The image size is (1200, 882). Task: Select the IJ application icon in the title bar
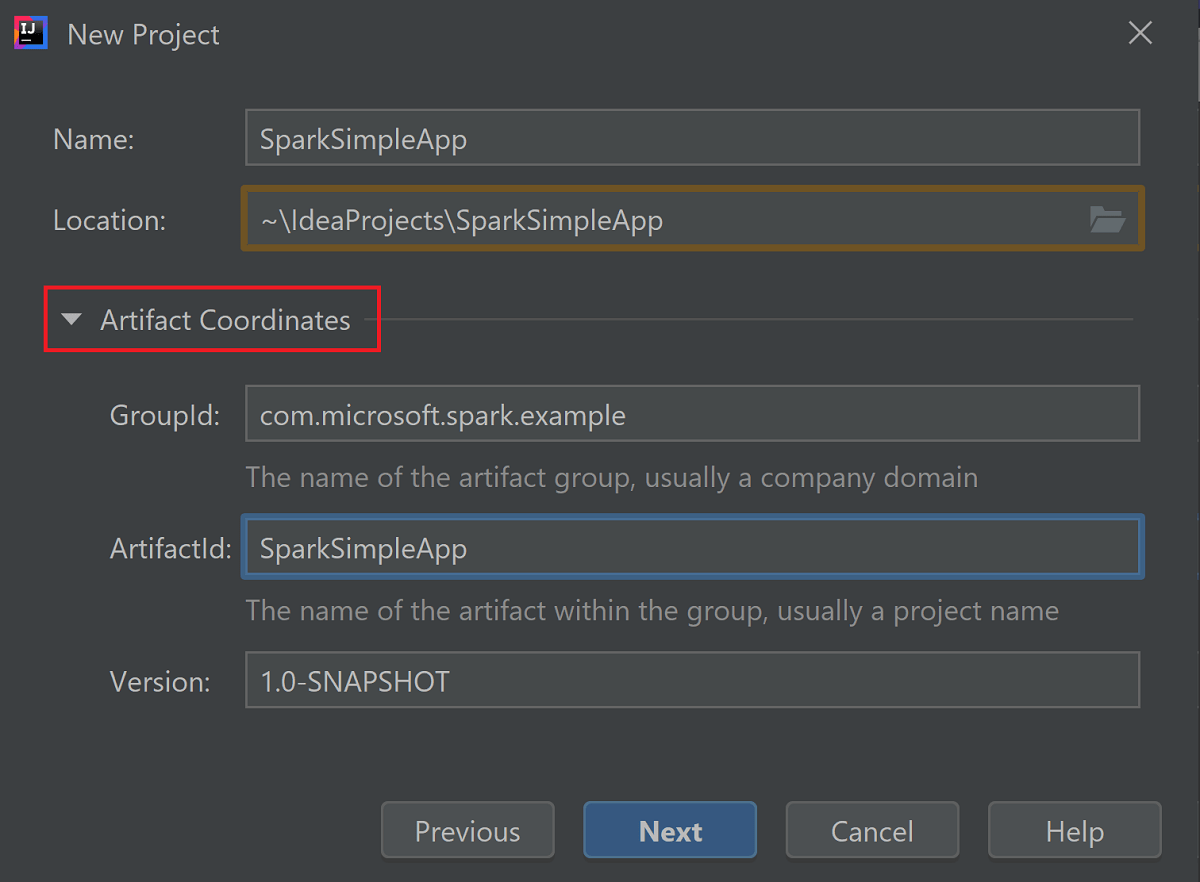tap(29, 32)
